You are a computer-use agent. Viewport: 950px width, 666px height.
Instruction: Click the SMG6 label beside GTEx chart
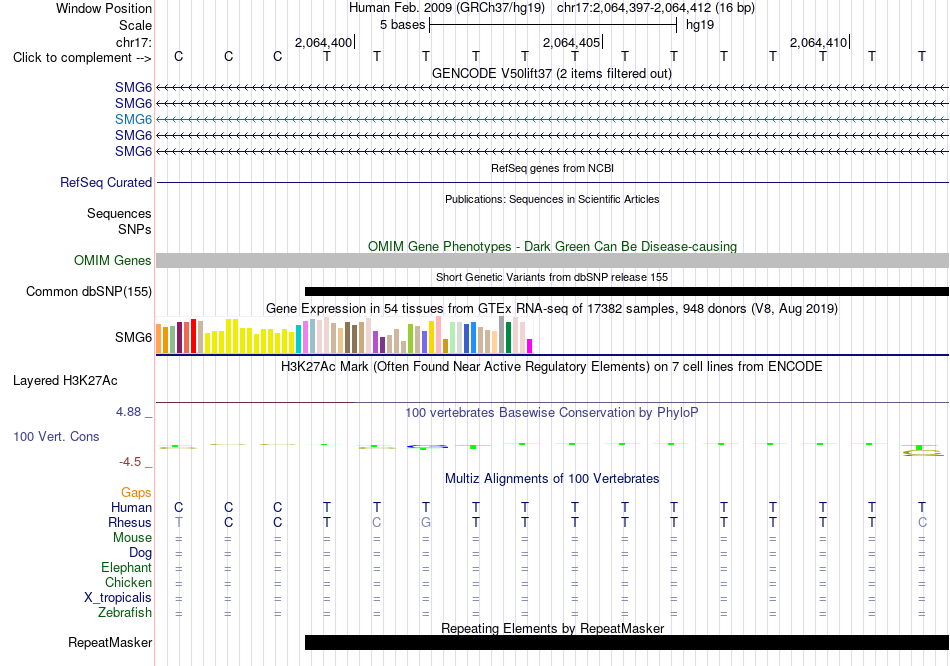click(133, 338)
